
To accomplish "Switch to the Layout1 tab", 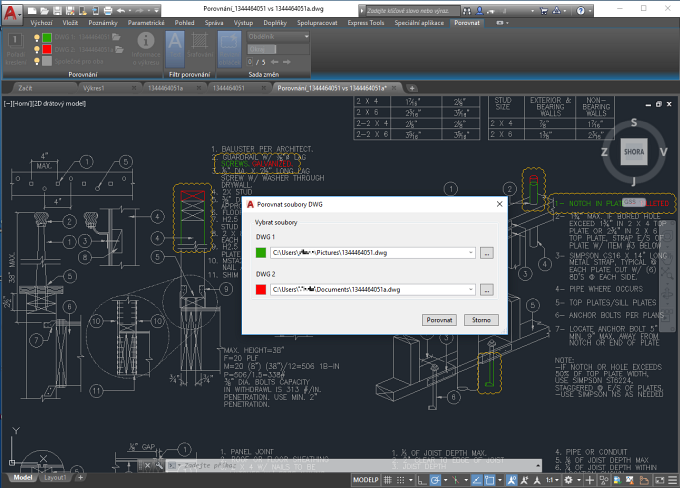I will [55, 477].
